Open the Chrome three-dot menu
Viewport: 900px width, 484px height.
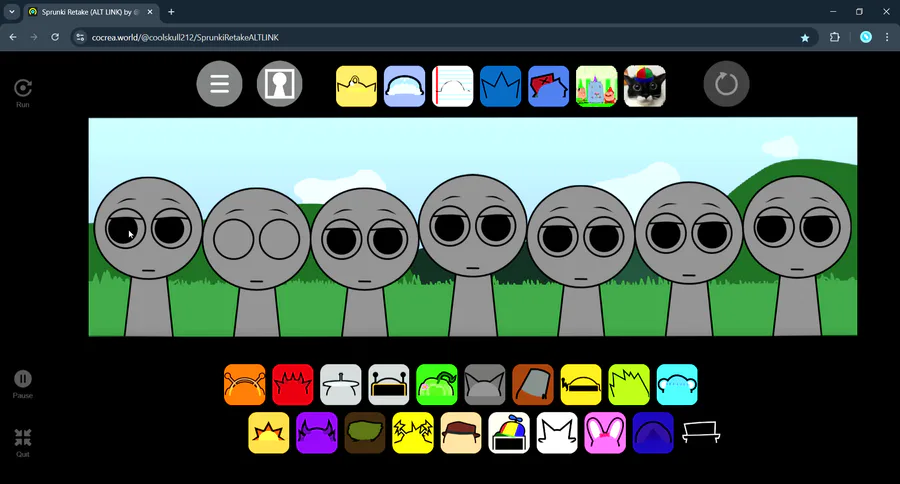(x=887, y=37)
